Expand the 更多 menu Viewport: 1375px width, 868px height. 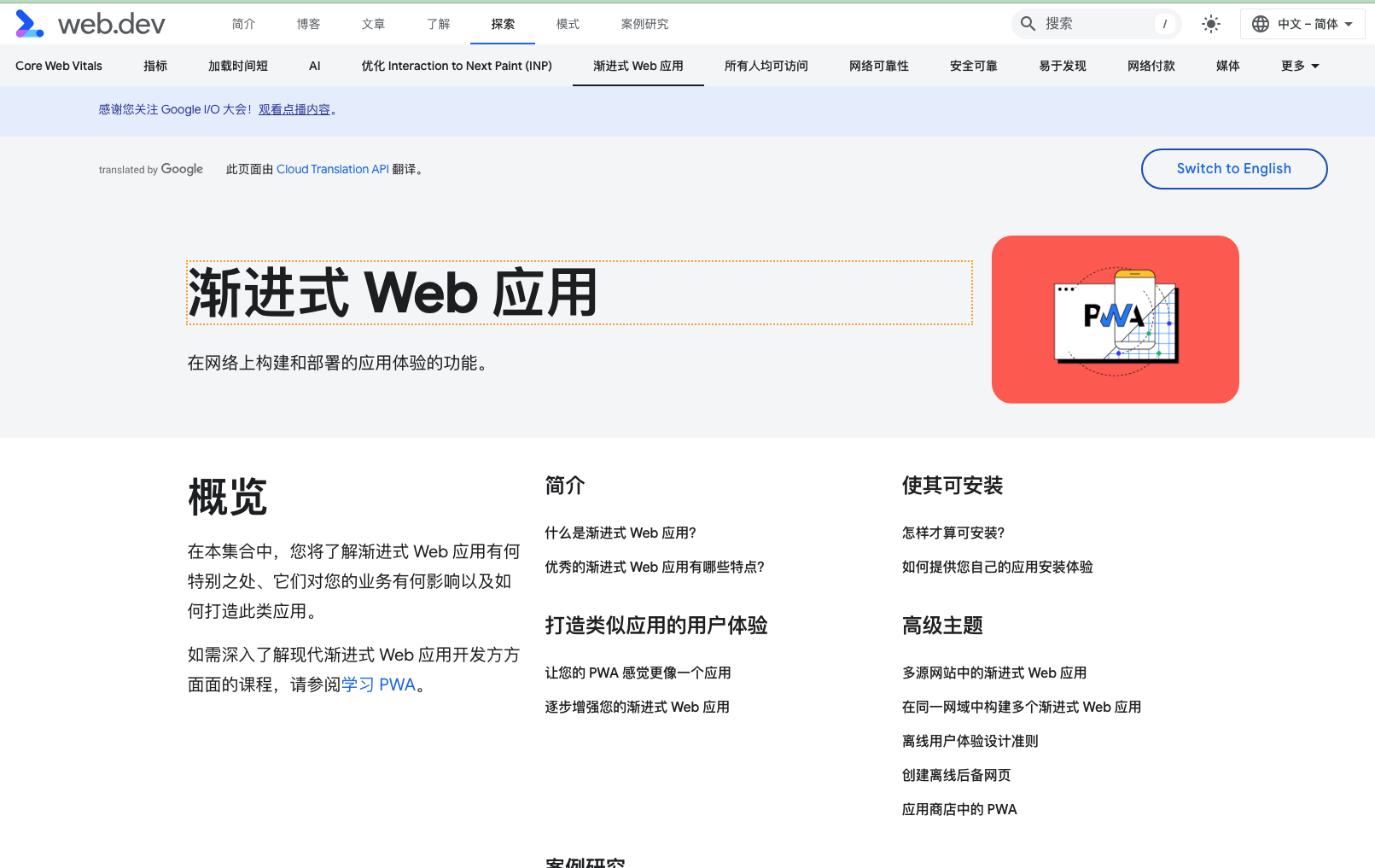(1300, 66)
